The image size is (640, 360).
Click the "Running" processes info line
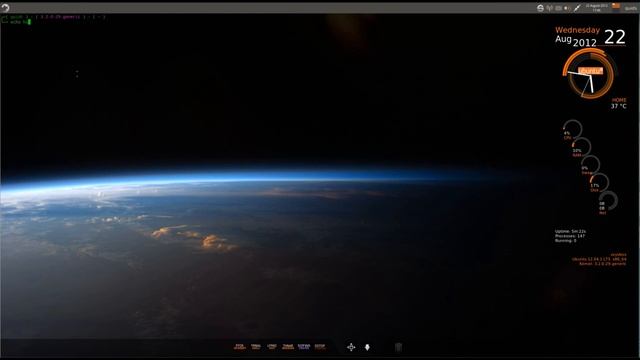tap(566, 241)
